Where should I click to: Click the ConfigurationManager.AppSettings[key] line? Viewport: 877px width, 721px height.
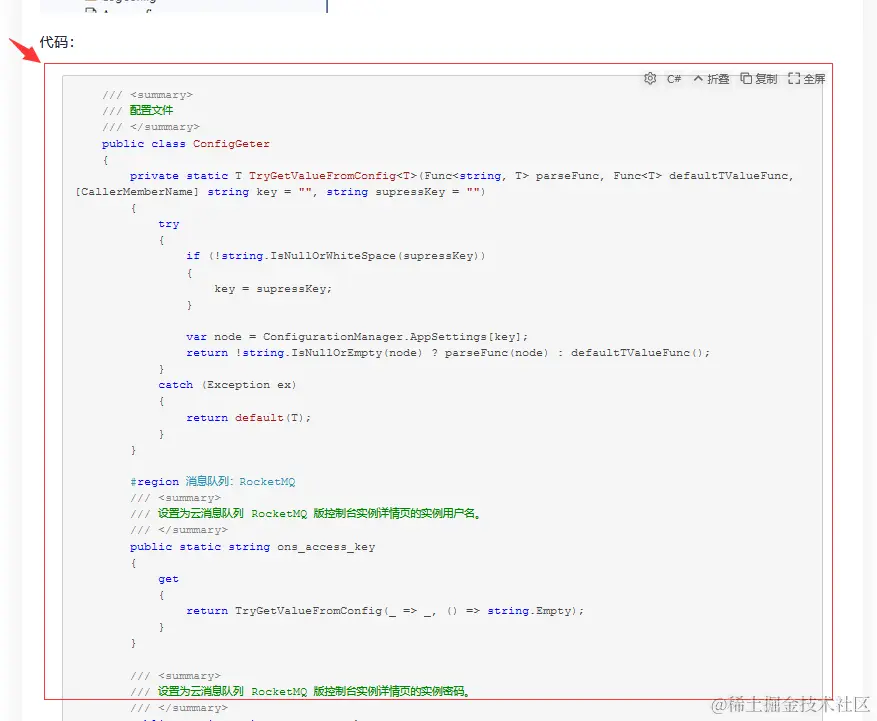pyautogui.click(x=357, y=337)
